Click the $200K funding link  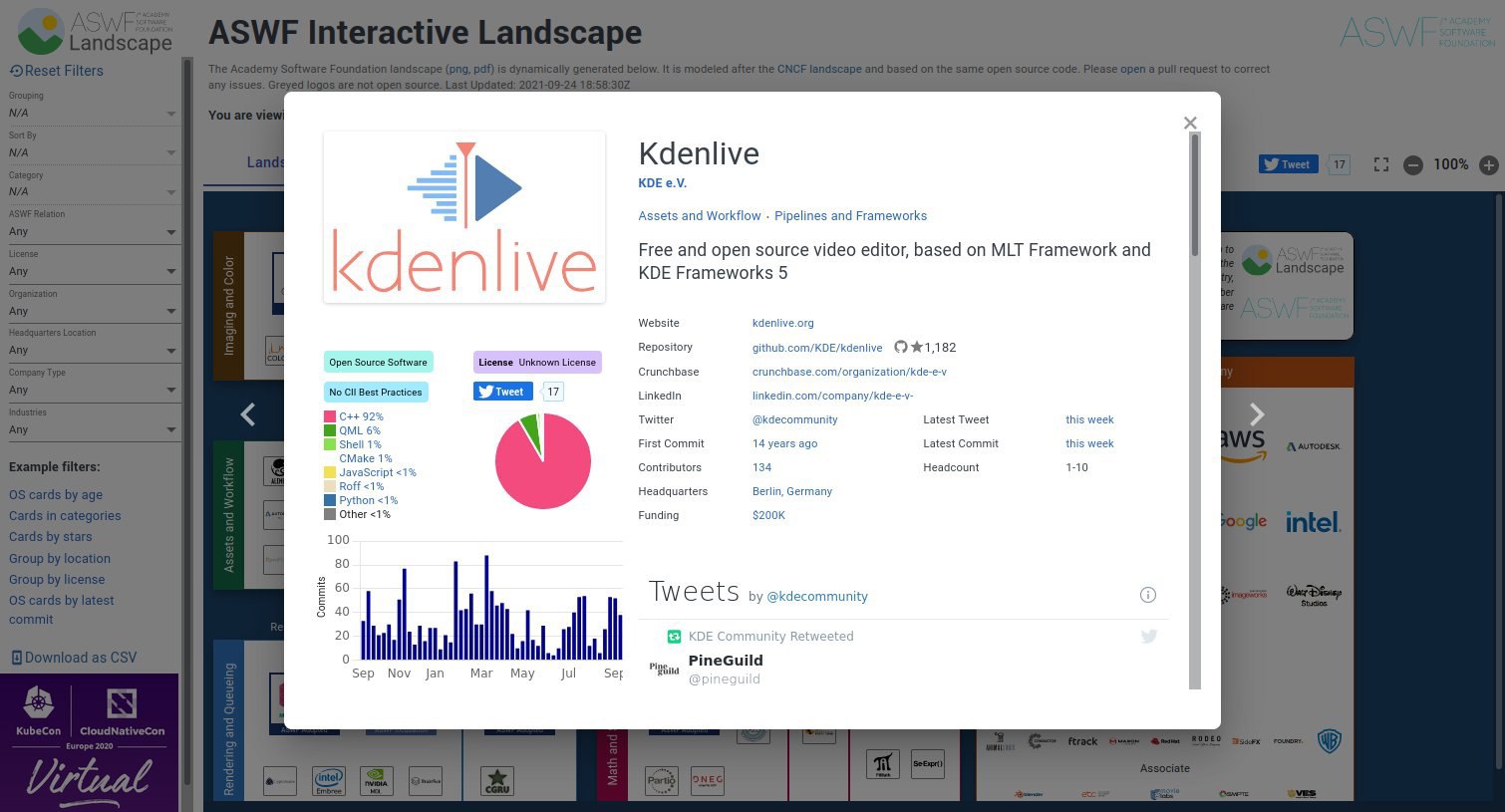768,515
